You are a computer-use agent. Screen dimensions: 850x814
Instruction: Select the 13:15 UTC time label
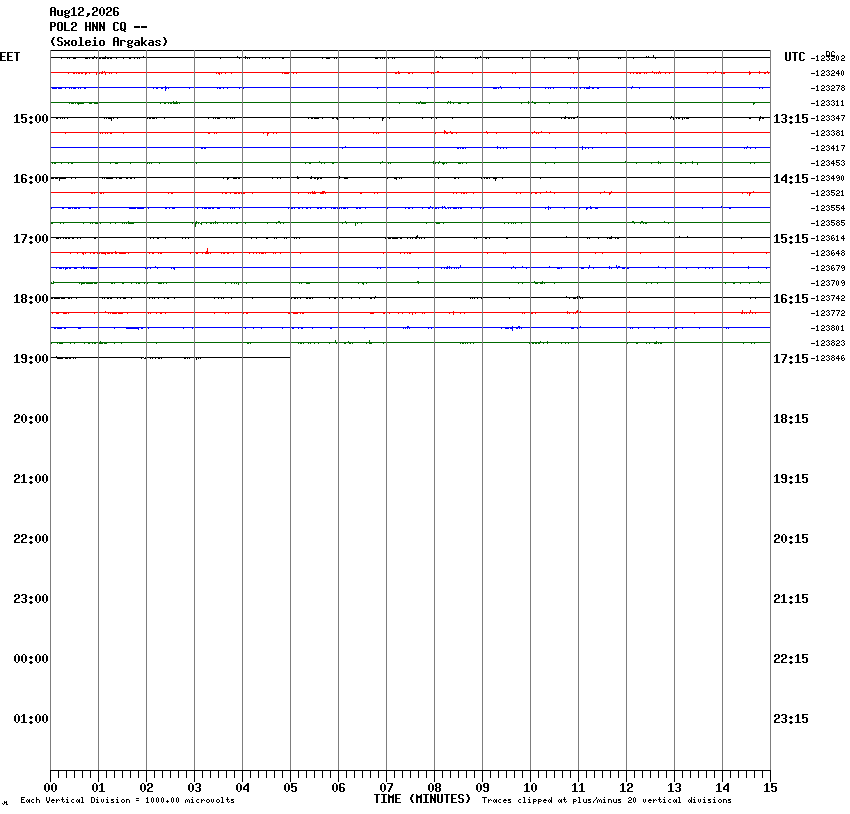click(x=790, y=119)
